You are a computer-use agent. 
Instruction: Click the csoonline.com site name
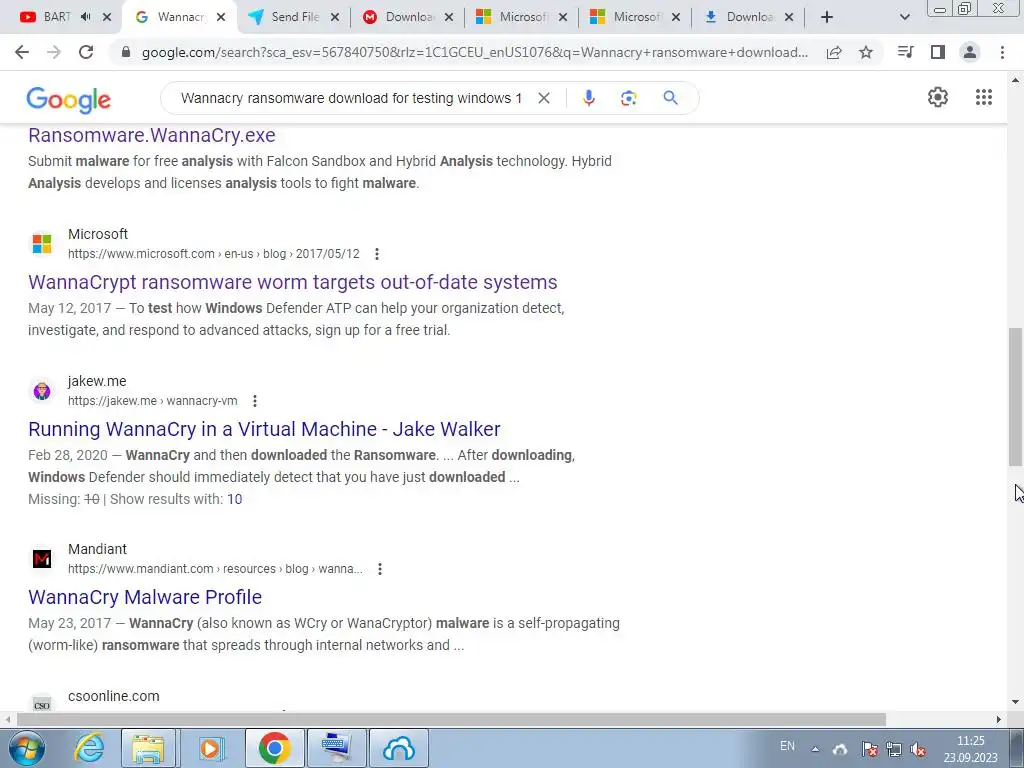[x=114, y=696]
